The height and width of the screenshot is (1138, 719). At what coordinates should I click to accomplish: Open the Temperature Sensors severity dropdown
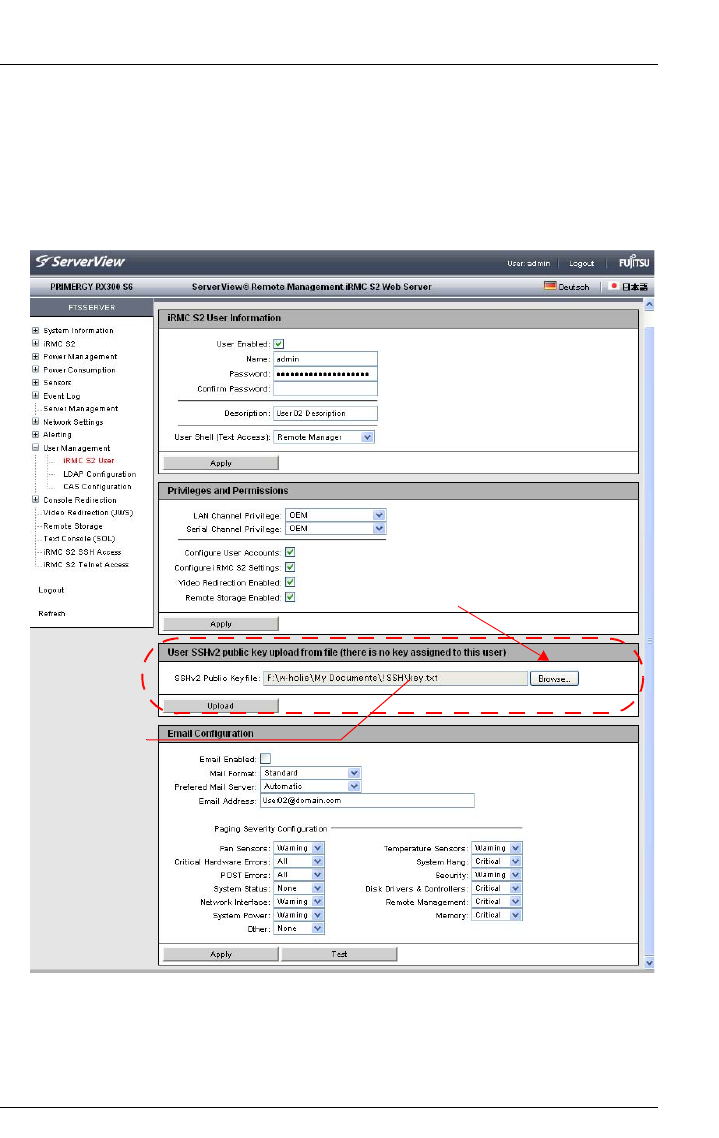click(x=497, y=848)
